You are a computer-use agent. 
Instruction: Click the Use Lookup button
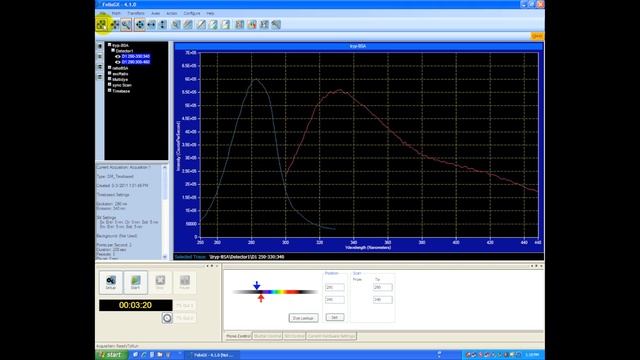pyautogui.click(x=303, y=318)
